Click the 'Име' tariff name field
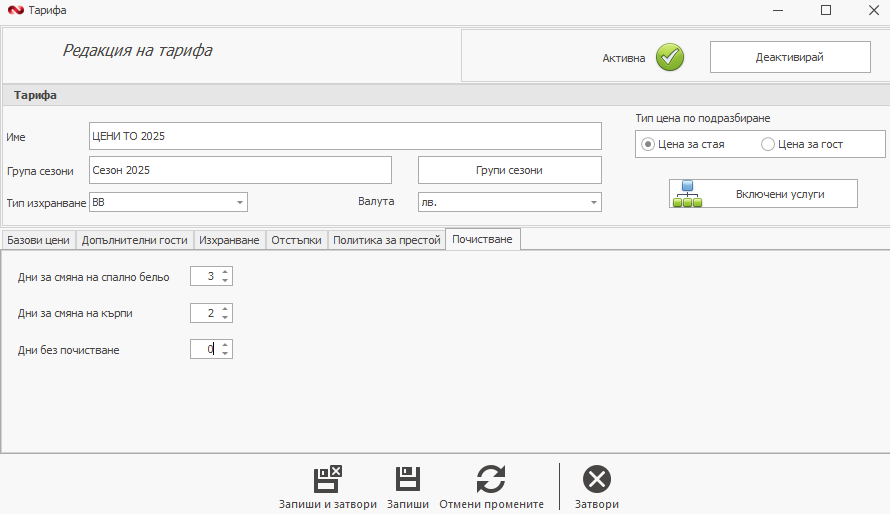This screenshot has width=890, height=514. click(345, 136)
